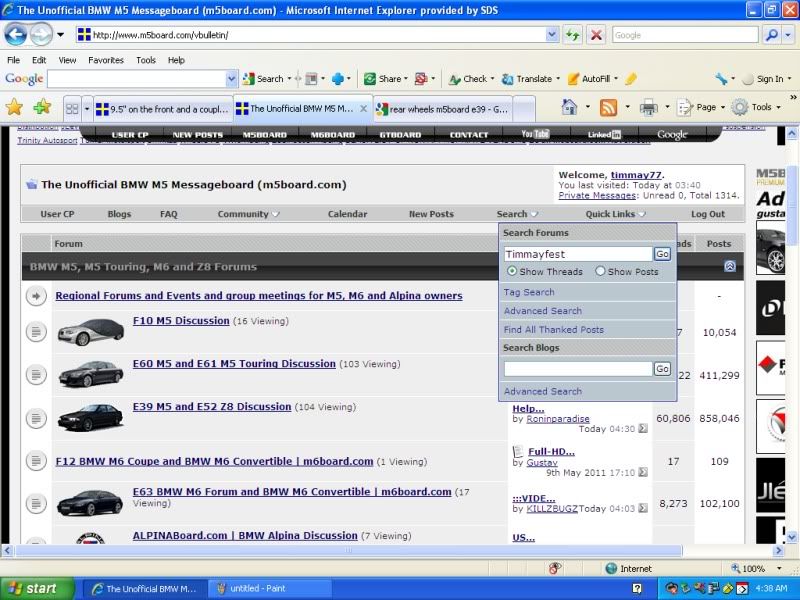
Task: Click the Print icon in command bar
Action: click(x=648, y=108)
